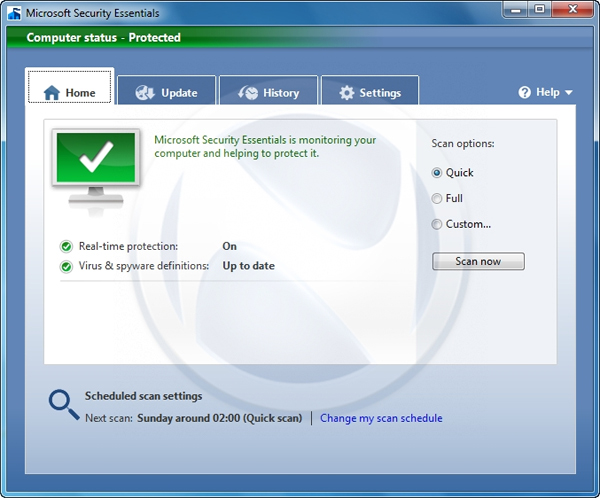Click the clock icon on History tab

pyautogui.click(x=246, y=93)
